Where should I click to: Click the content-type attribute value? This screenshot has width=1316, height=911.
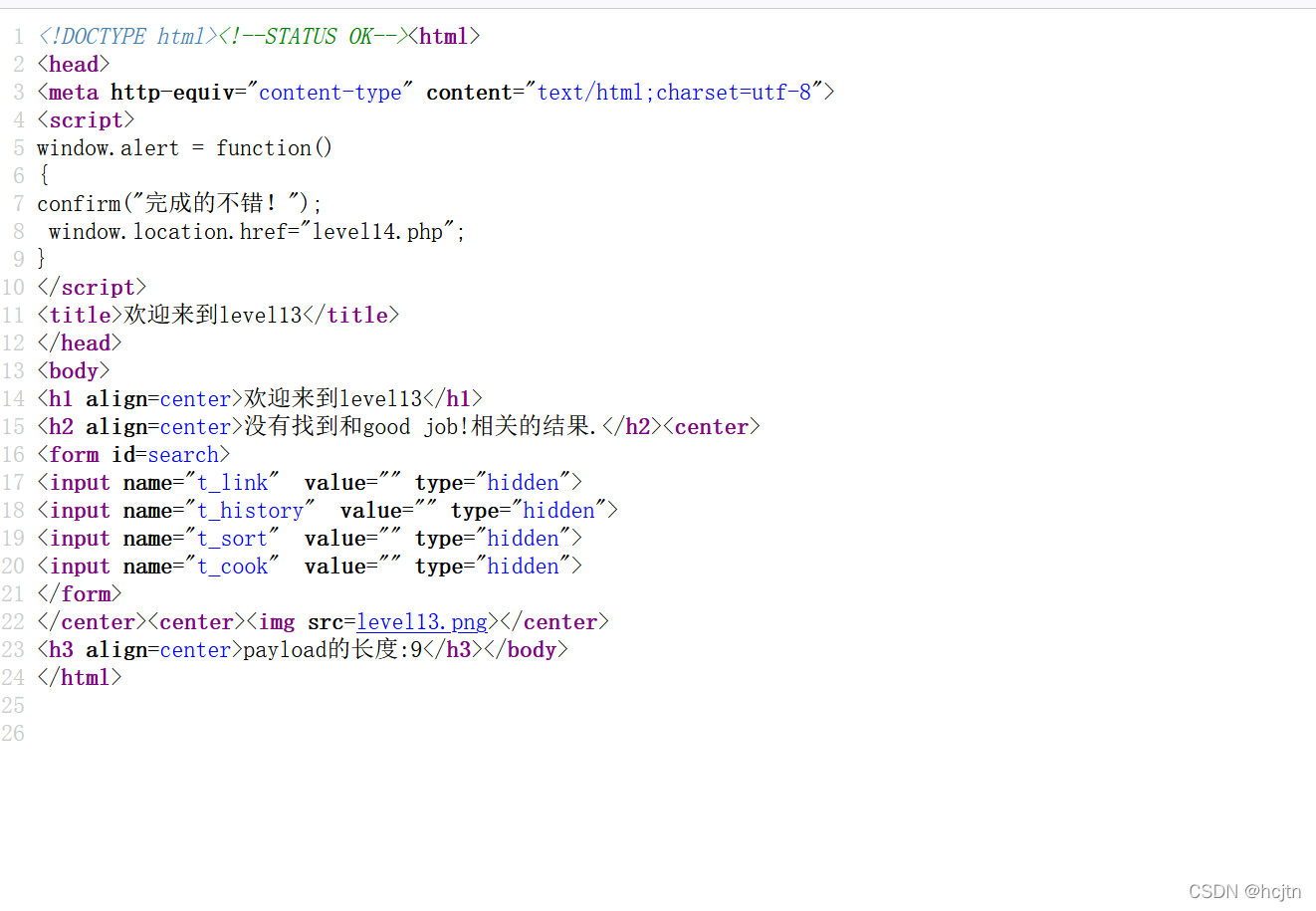(x=330, y=93)
